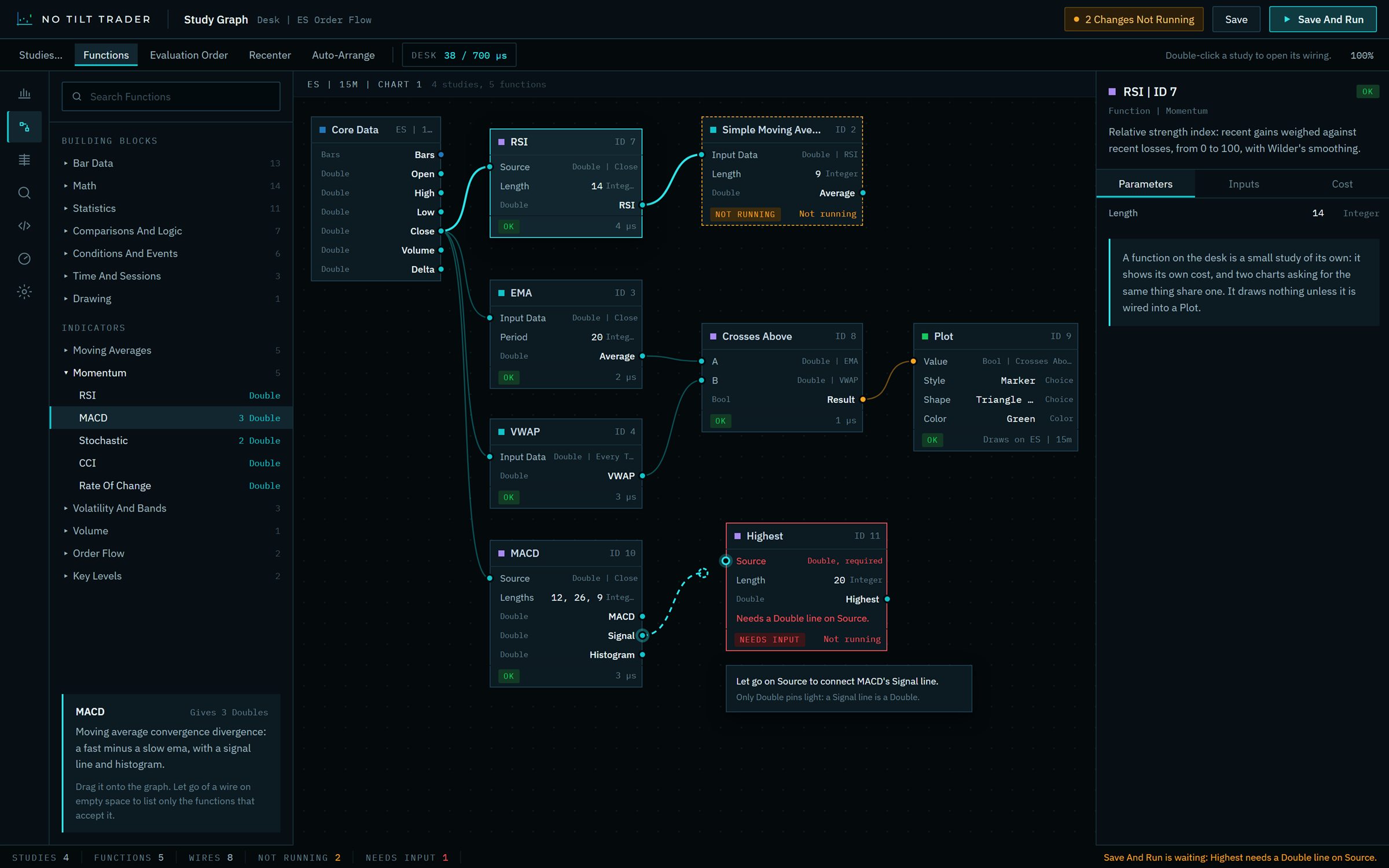Expand Volatility And Bands
The width and height of the screenshot is (1389, 868).
[x=171, y=508]
